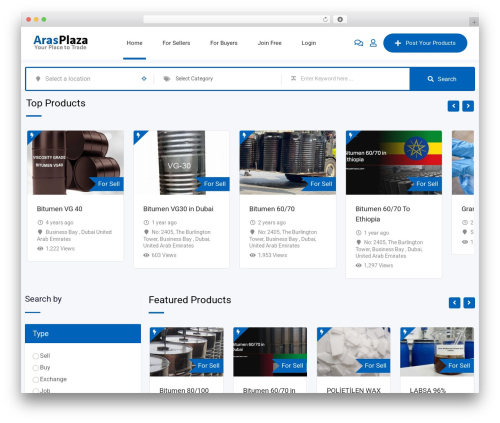Open the Bitumen 60/70 product title link
This screenshot has height=423, width=500.
pyautogui.click(x=272, y=209)
